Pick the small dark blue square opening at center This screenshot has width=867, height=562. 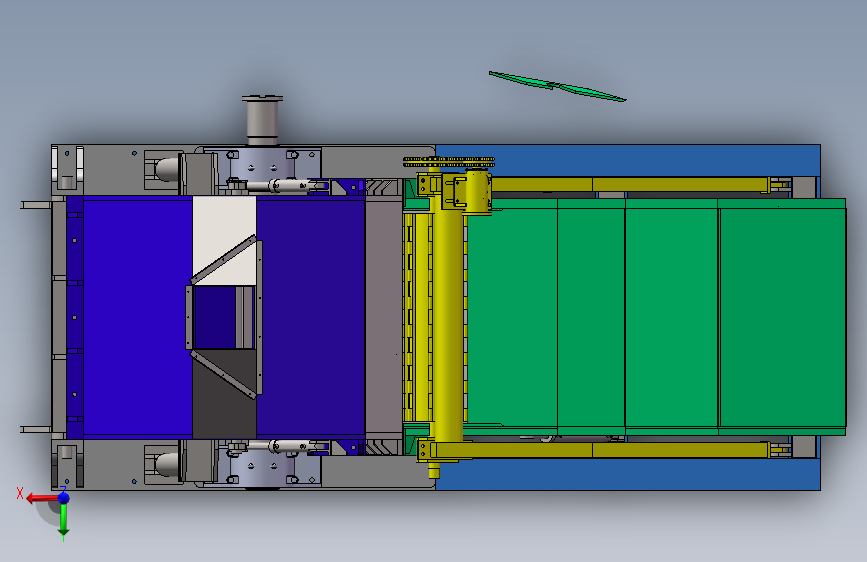[x=215, y=318]
